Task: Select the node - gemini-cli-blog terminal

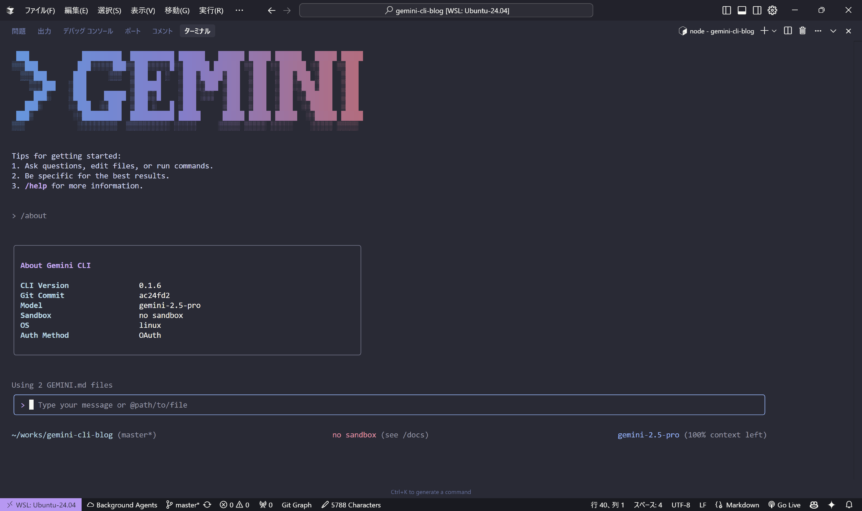Action: click(x=716, y=31)
